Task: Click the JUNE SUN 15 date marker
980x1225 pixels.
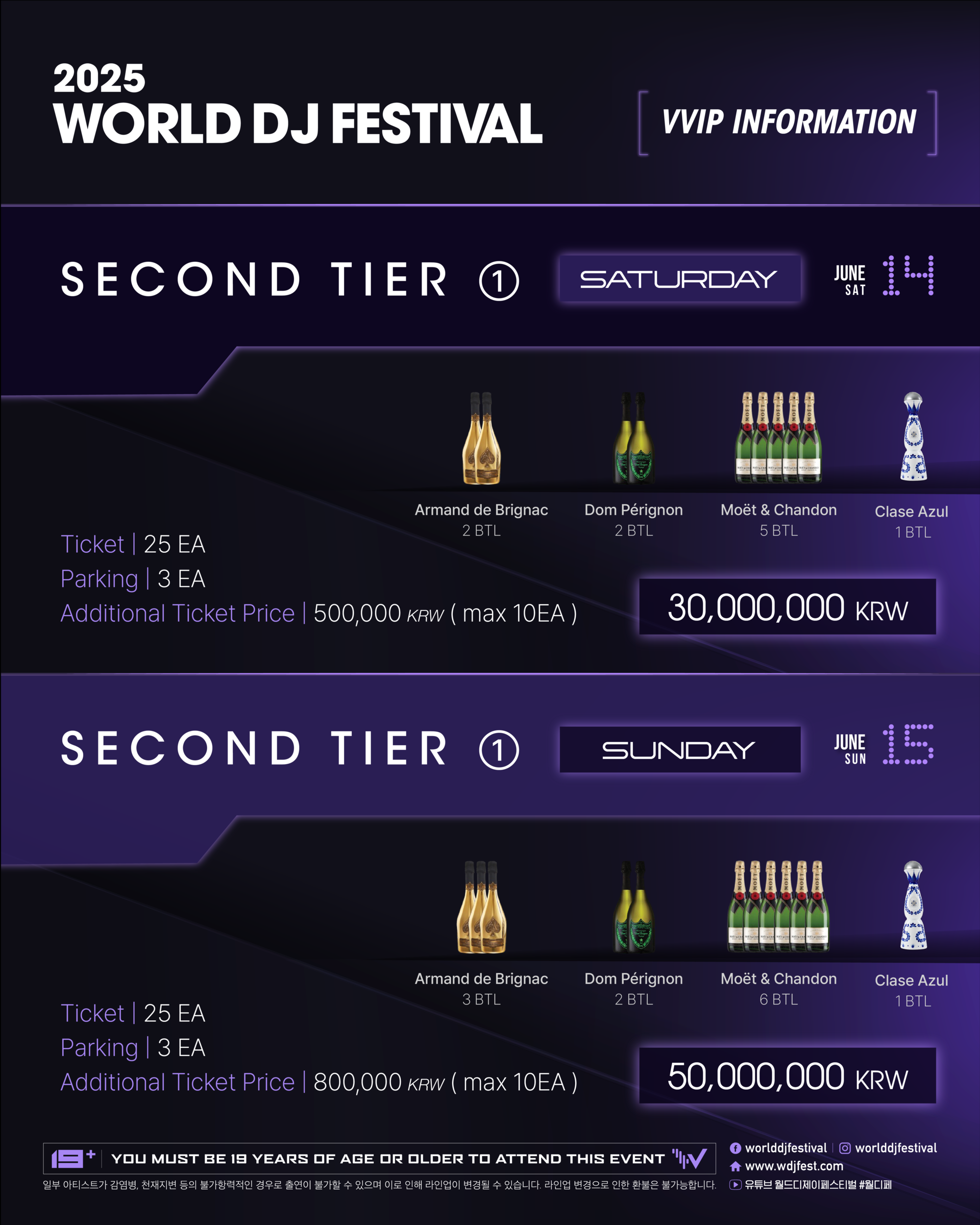Action: pos(884,745)
